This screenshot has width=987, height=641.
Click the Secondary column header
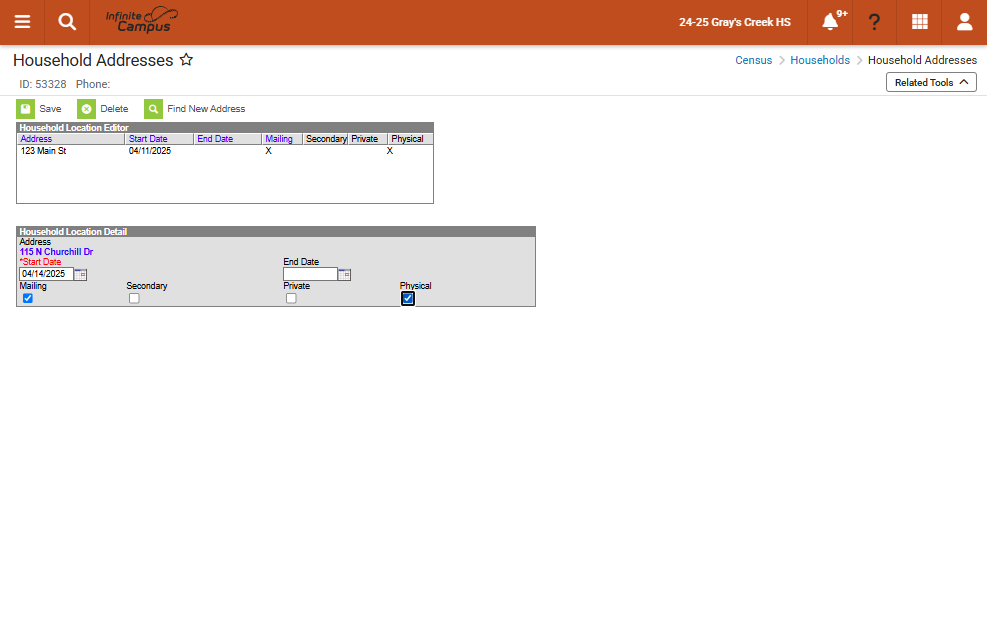(325, 139)
